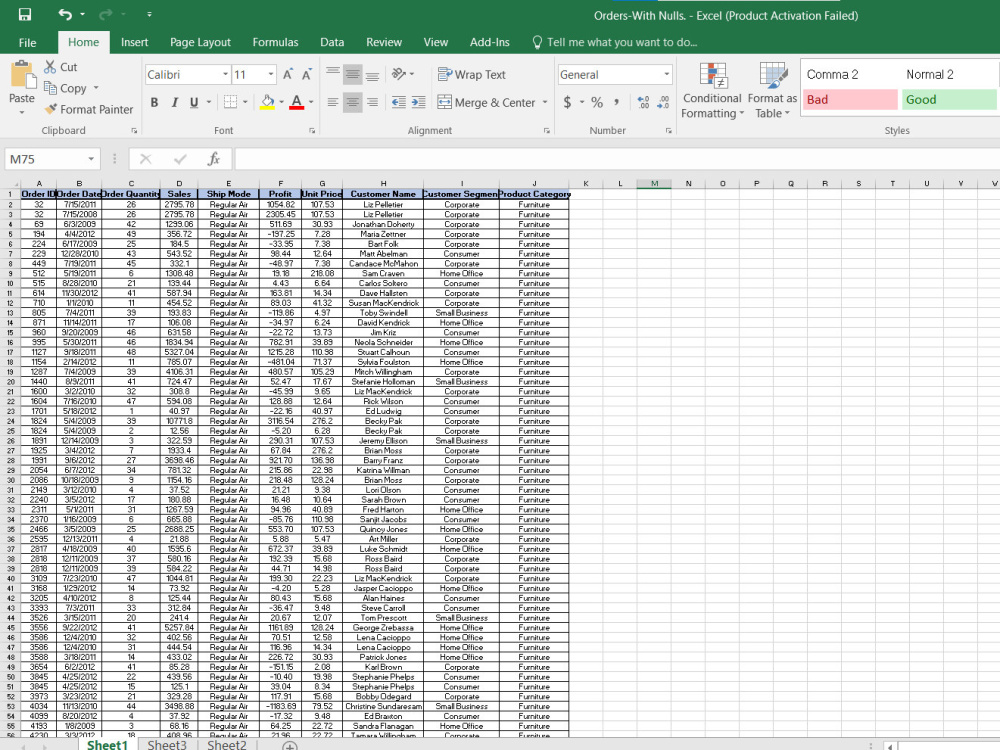Screen dimensions: 1000x750
Task: Select Bottom Align in the Alignment group
Action: 373,74
